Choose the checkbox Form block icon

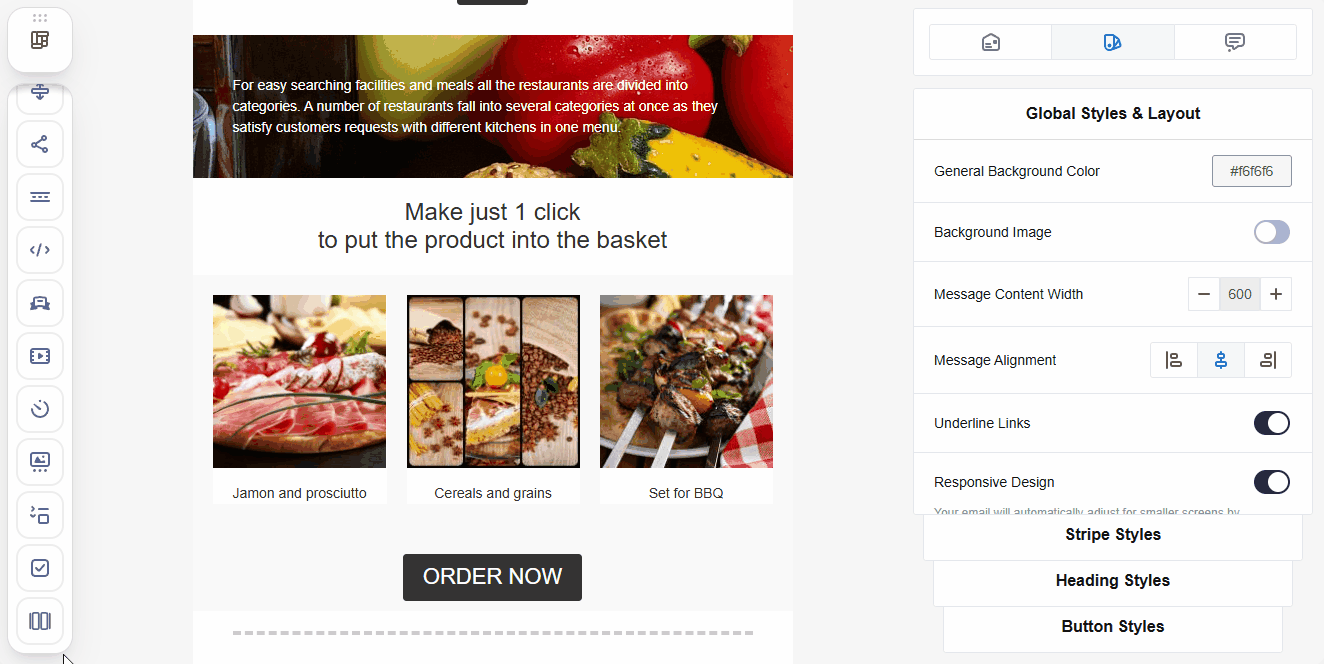40,568
